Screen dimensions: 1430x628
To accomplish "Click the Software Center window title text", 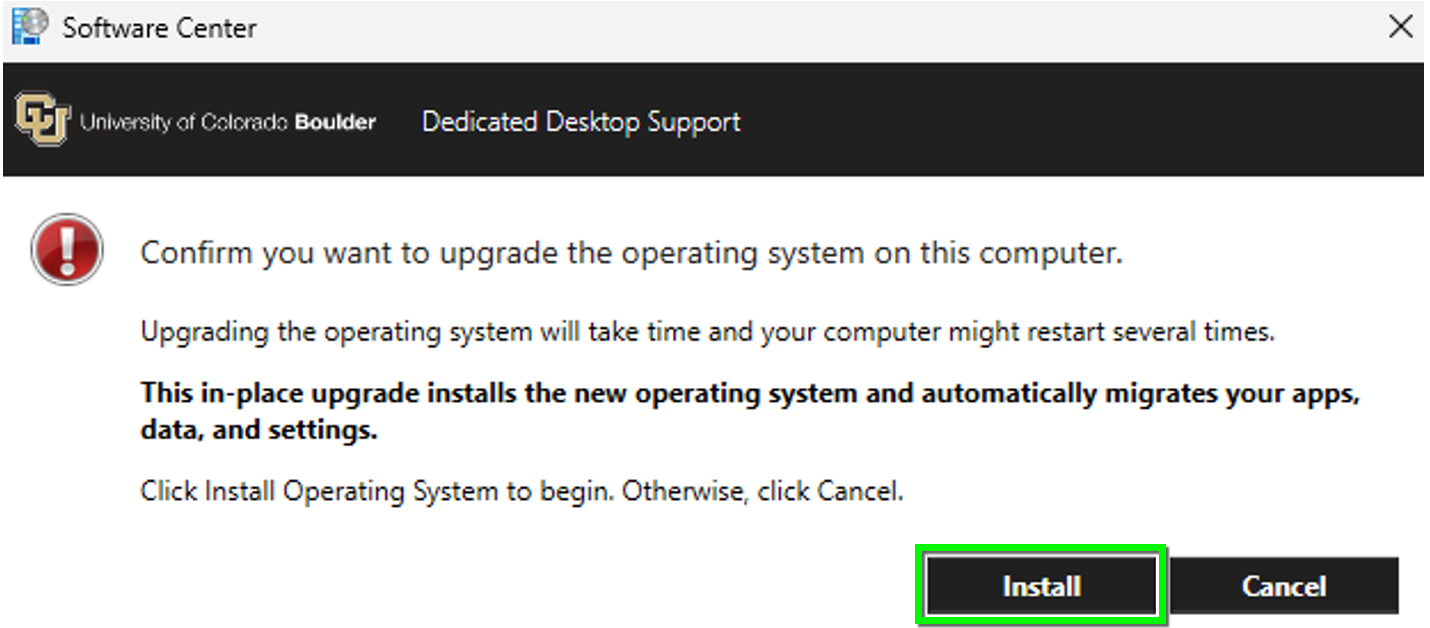I will click(159, 28).
